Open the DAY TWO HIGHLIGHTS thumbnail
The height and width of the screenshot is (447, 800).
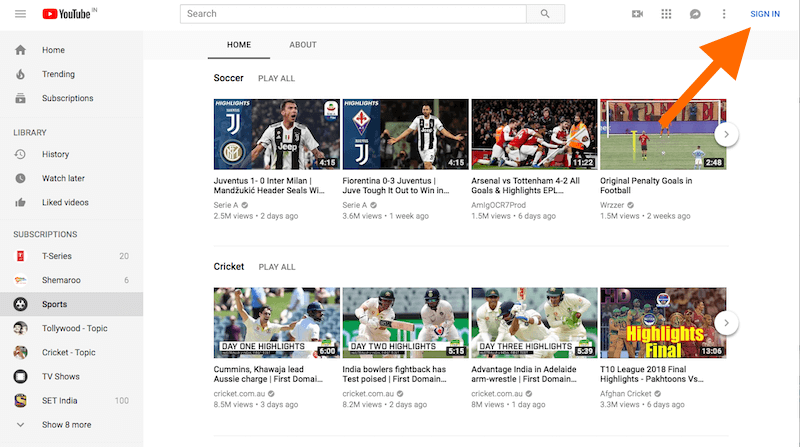tap(406, 322)
